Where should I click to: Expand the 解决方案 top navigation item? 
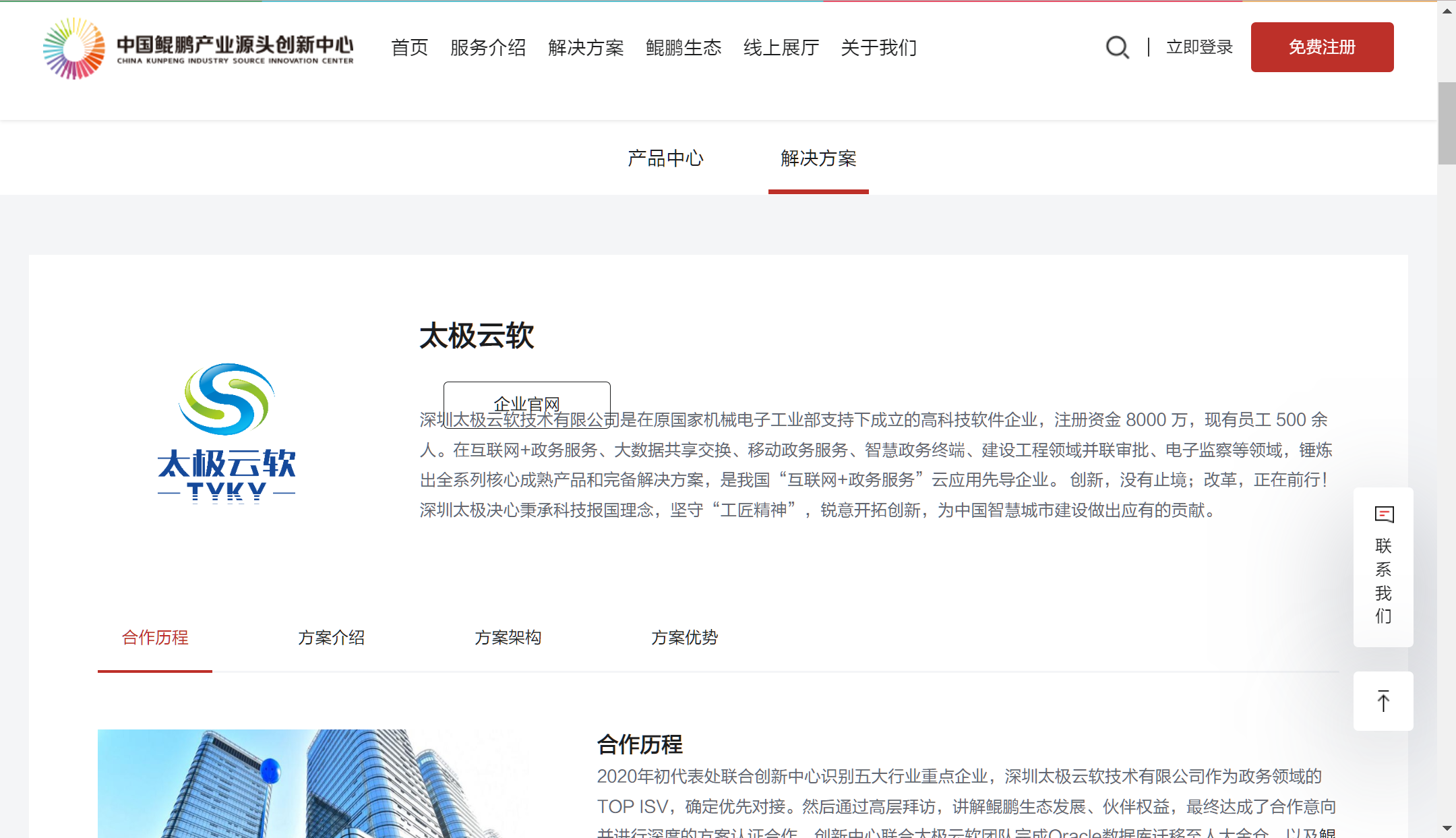click(586, 48)
